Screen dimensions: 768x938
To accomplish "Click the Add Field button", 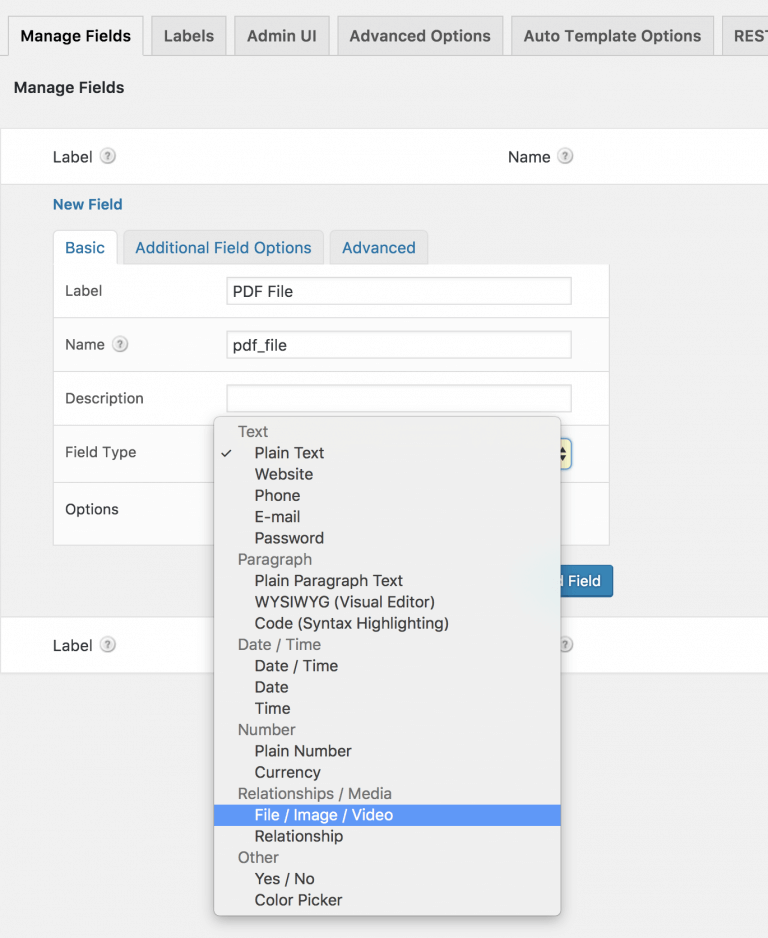I will click(585, 581).
